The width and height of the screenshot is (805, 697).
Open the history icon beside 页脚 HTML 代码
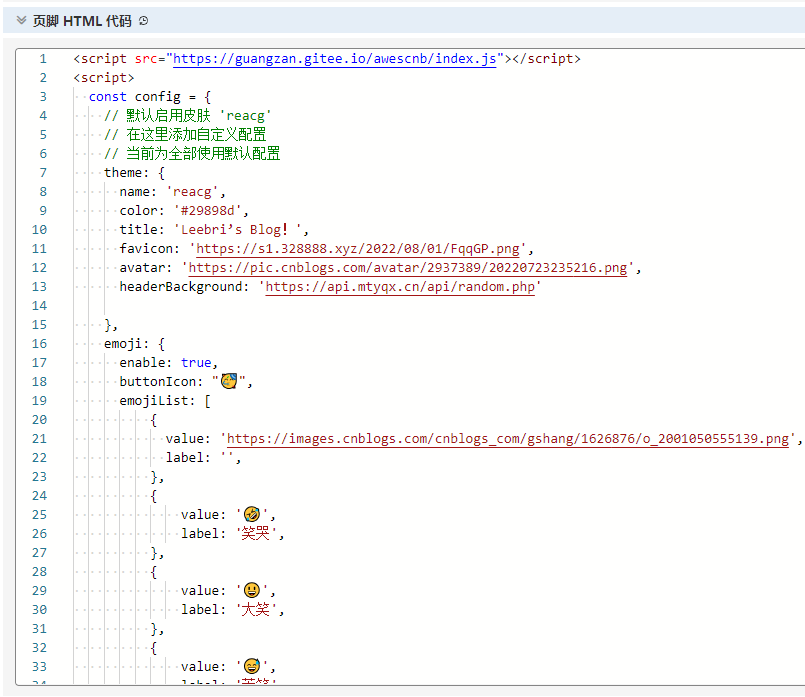tap(144, 21)
